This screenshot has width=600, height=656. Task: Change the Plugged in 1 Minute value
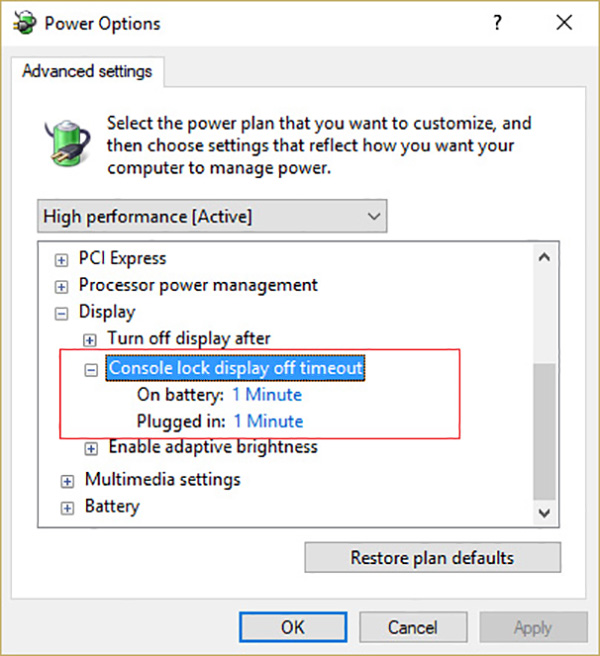(x=268, y=421)
